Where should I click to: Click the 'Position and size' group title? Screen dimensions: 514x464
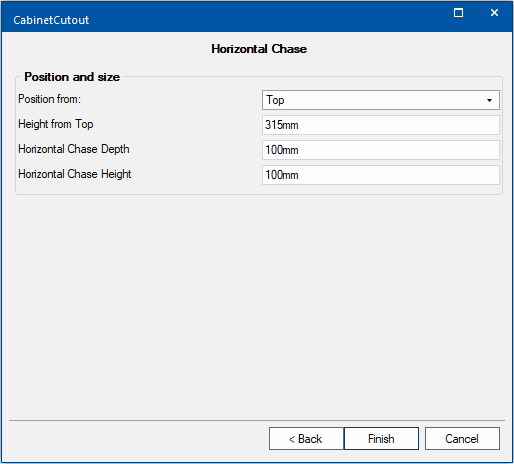[72, 77]
